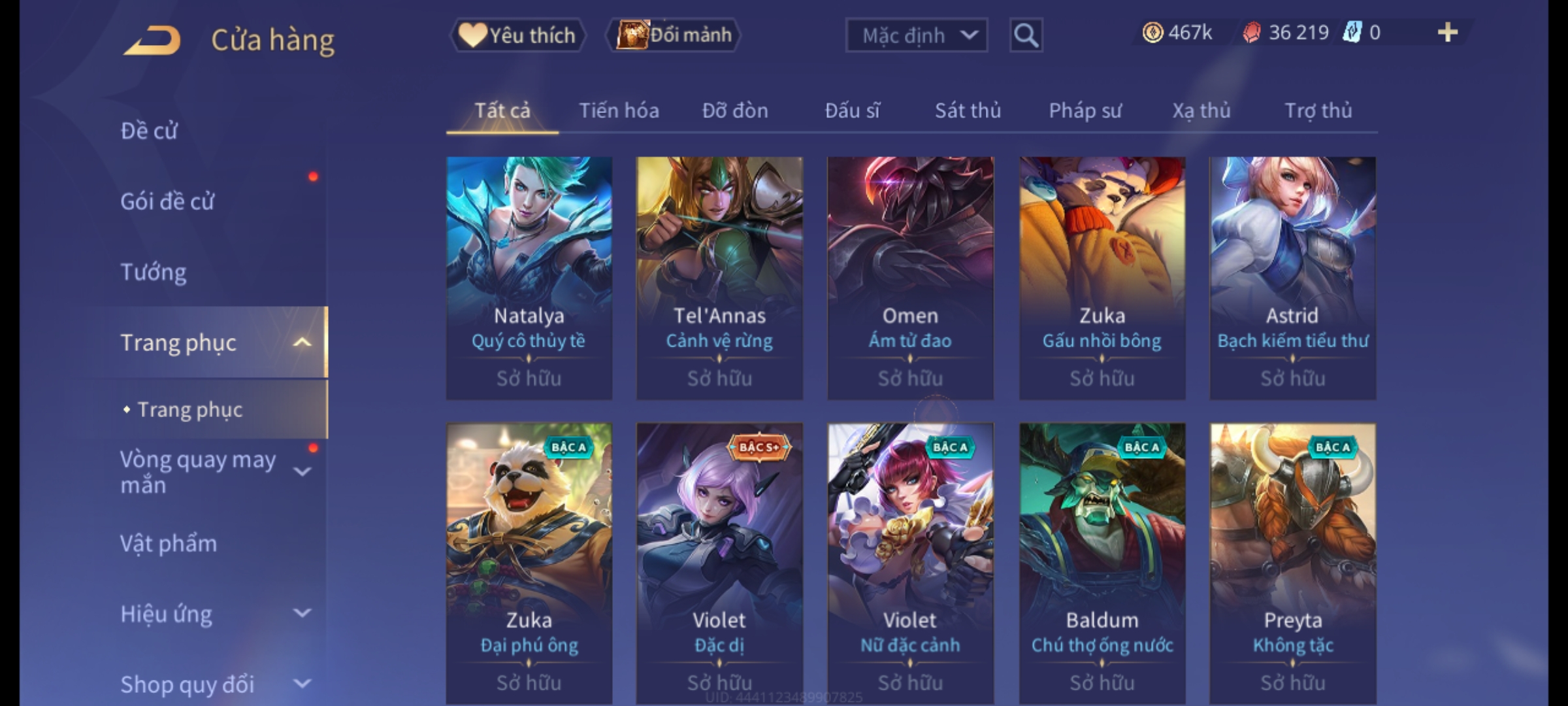Select the Tiến hóa tab
1568x706 pixels.
619,110
